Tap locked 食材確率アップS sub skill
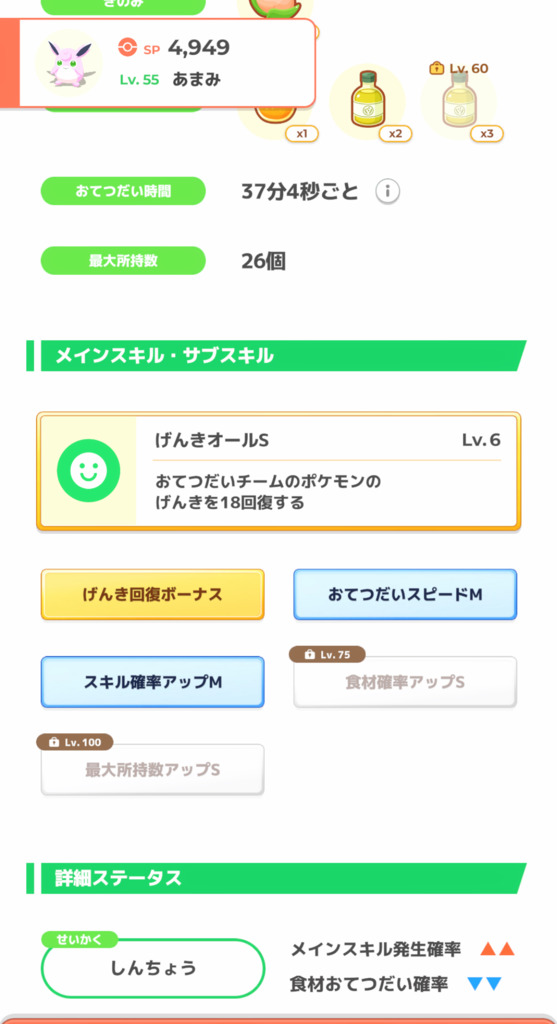This screenshot has width=557, height=1024. (x=405, y=682)
